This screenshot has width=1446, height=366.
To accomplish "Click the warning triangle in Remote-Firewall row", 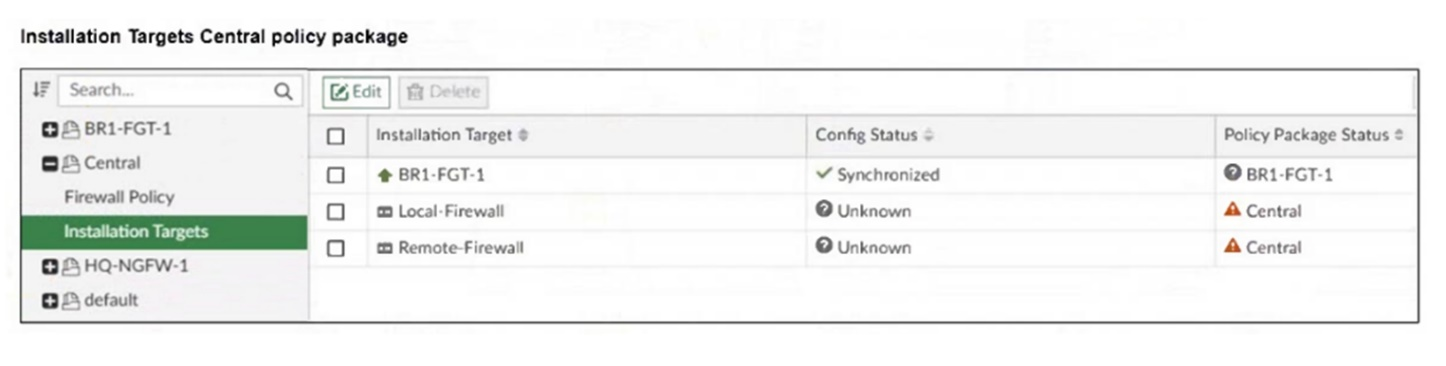I will (x=1233, y=246).
